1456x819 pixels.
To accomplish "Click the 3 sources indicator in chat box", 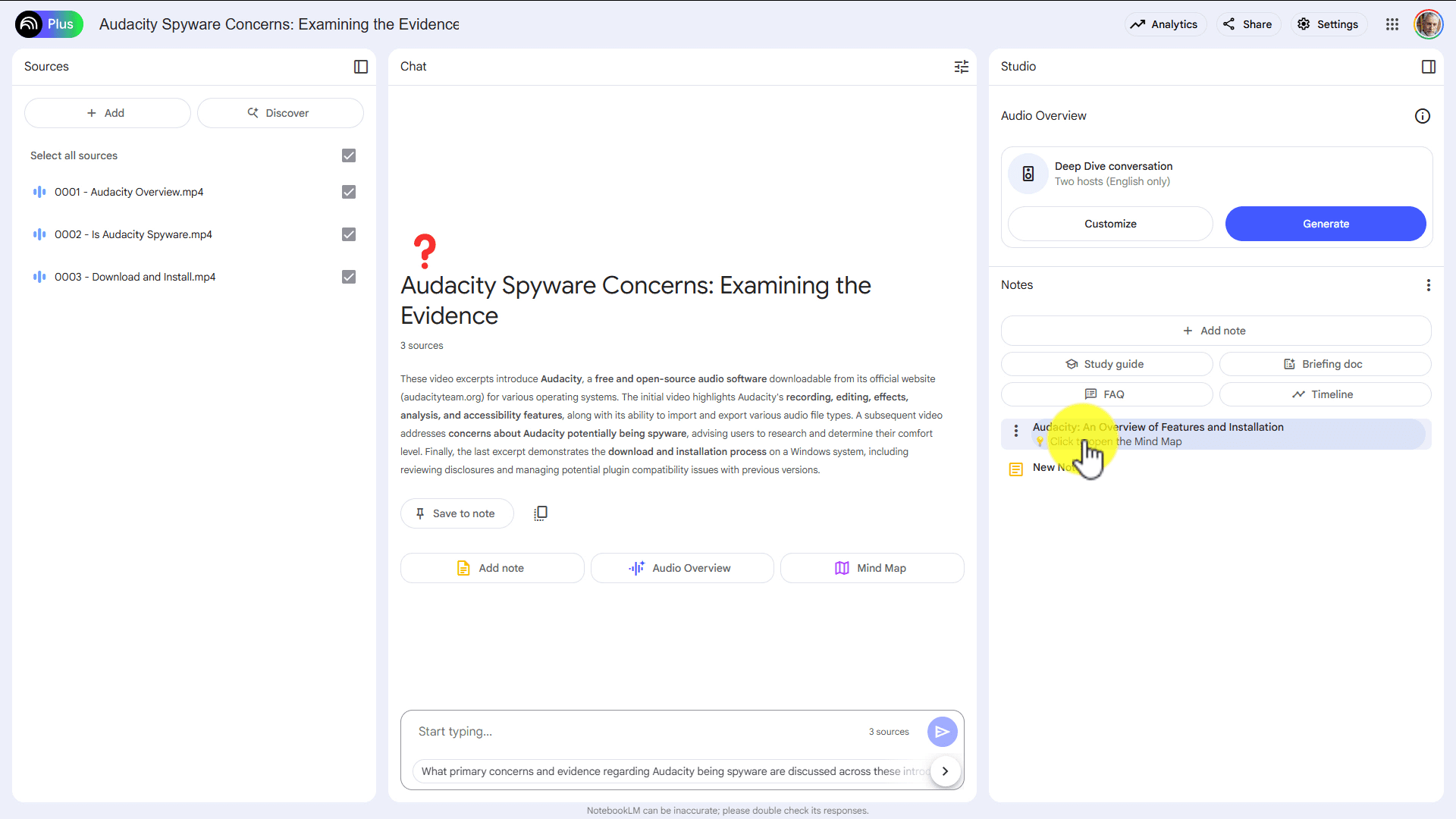I will [x=889, y=732].
